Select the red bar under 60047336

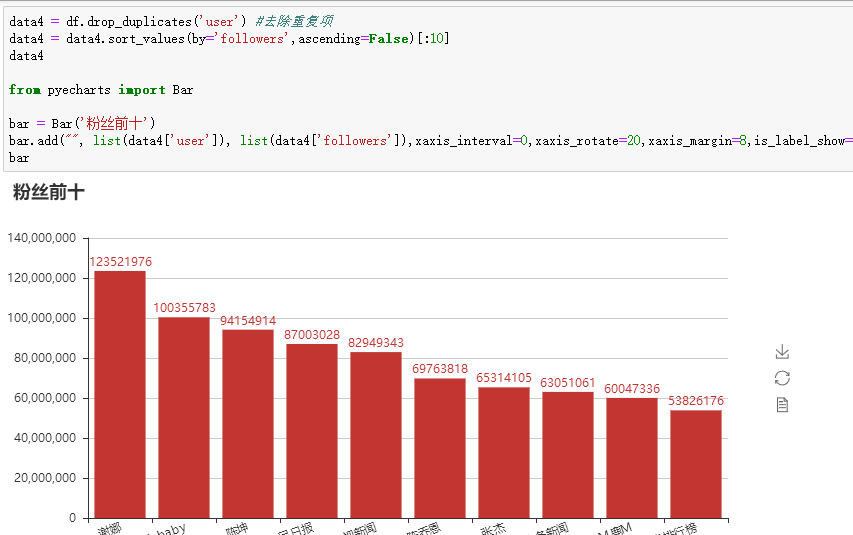click(632, 458)
